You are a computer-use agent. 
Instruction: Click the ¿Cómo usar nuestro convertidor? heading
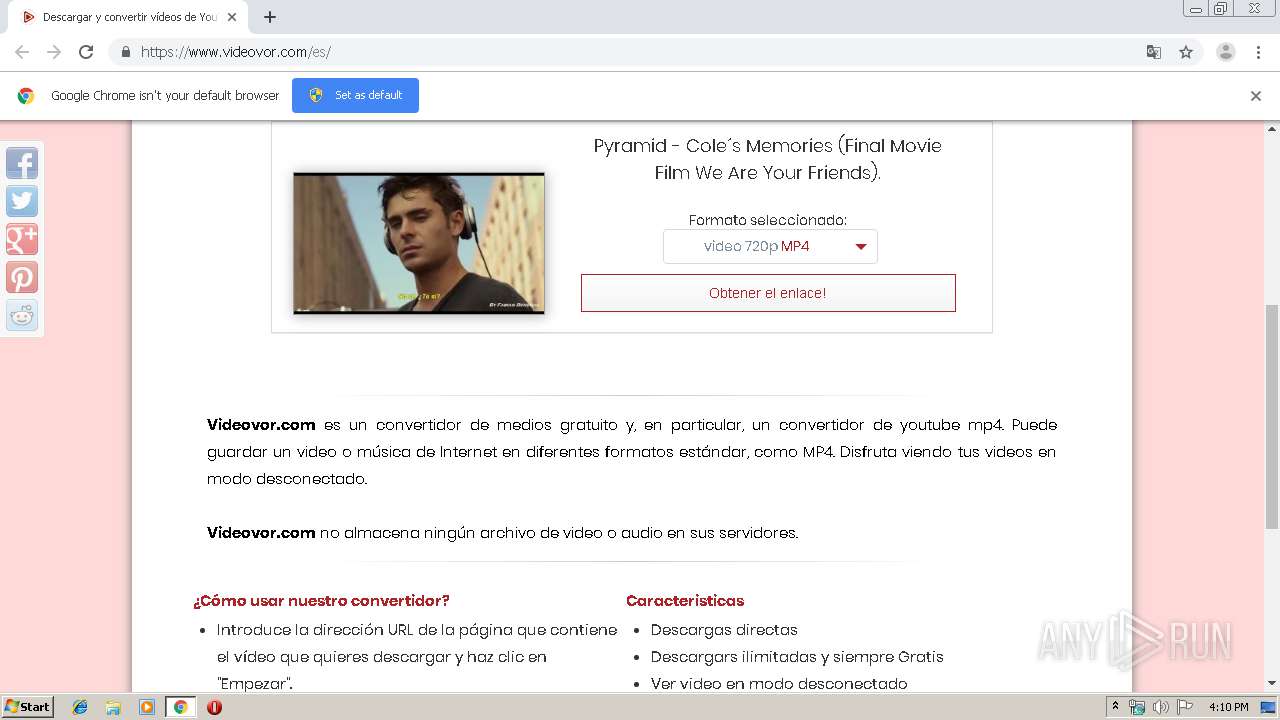point(321,601)
